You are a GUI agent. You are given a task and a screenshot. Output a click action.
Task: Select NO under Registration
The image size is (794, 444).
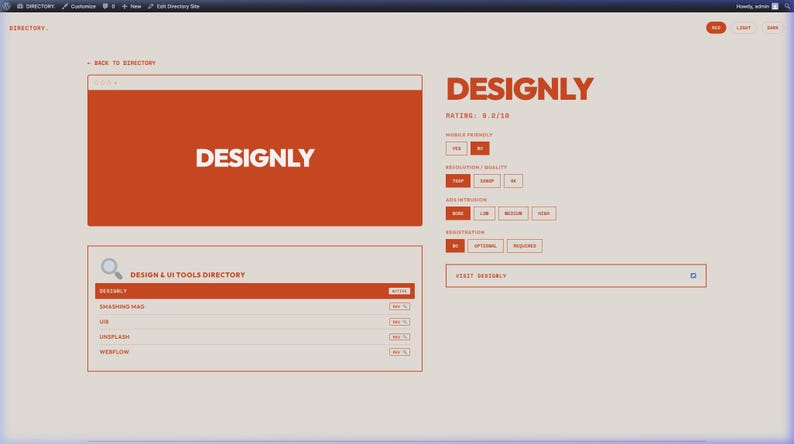point(455,246)
